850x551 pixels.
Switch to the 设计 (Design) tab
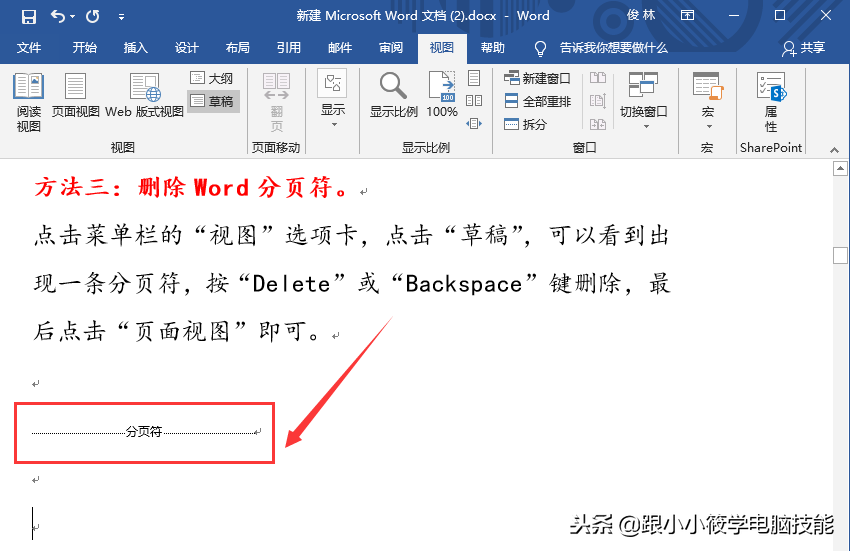(x=186, y=48)
